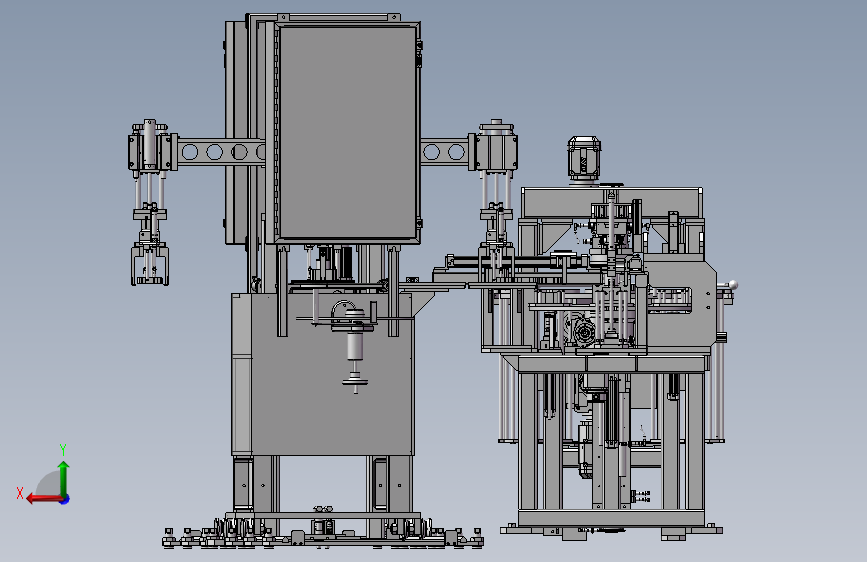Click the 'Y' label of the triad
This screenshot has height=562, width=867.
63,450
